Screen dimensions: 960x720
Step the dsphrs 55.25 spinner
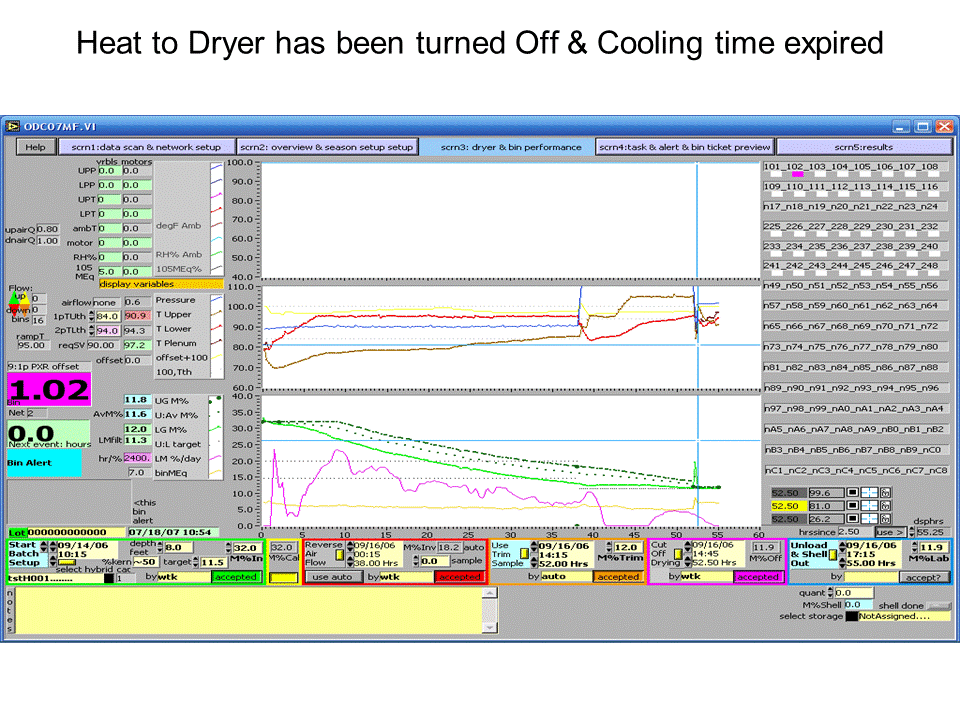point(911,532)
